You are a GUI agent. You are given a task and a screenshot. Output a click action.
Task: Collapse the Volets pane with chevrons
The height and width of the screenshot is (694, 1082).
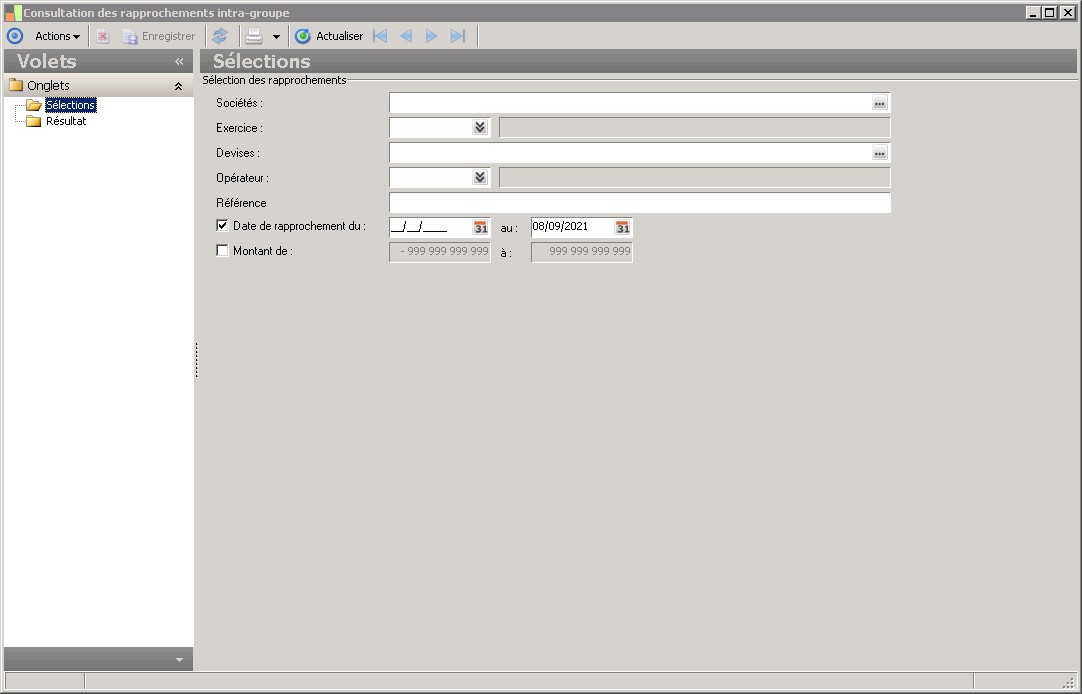coord(179,61)
